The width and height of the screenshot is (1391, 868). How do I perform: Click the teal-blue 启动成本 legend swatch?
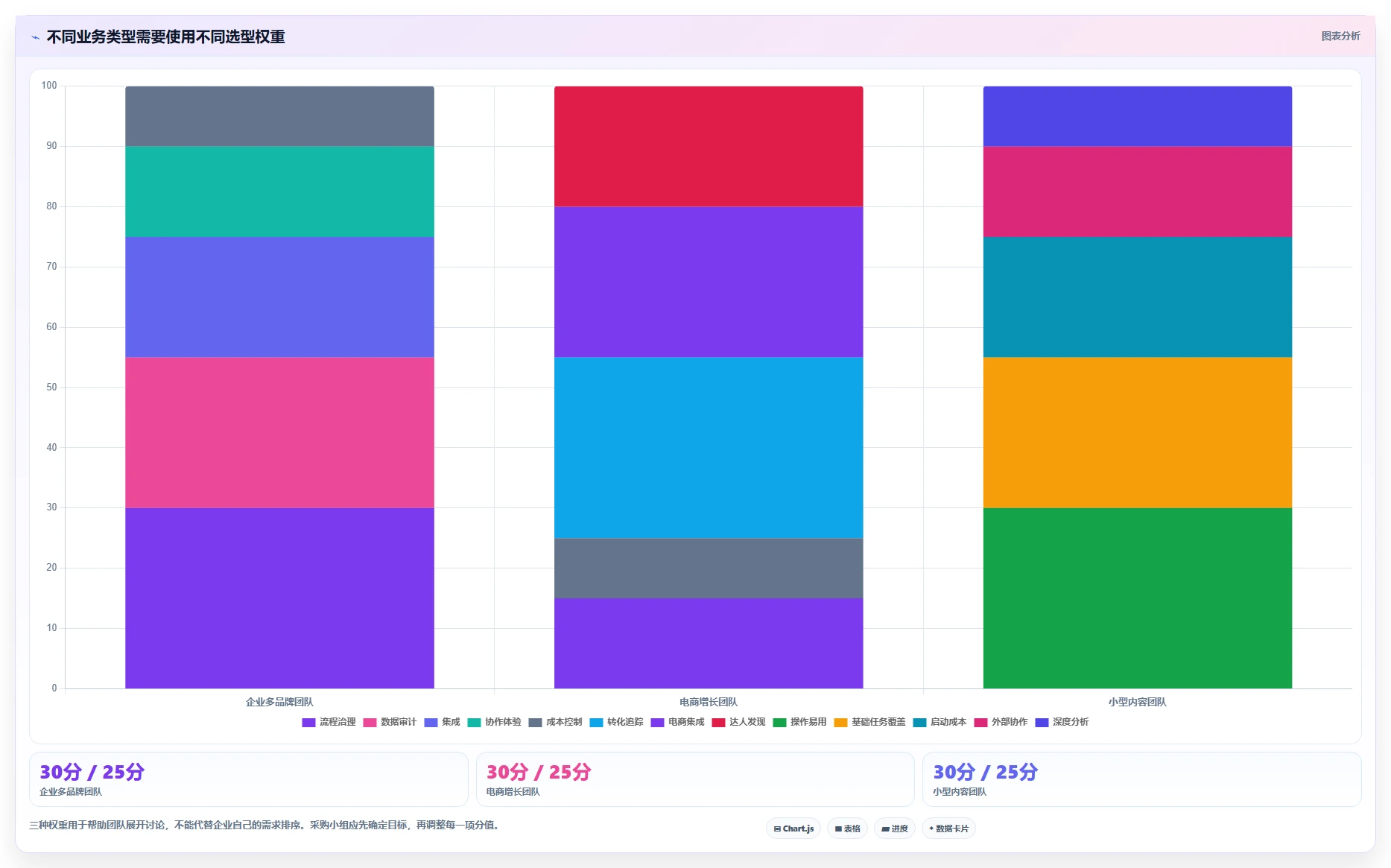click(x=919, y=723)
